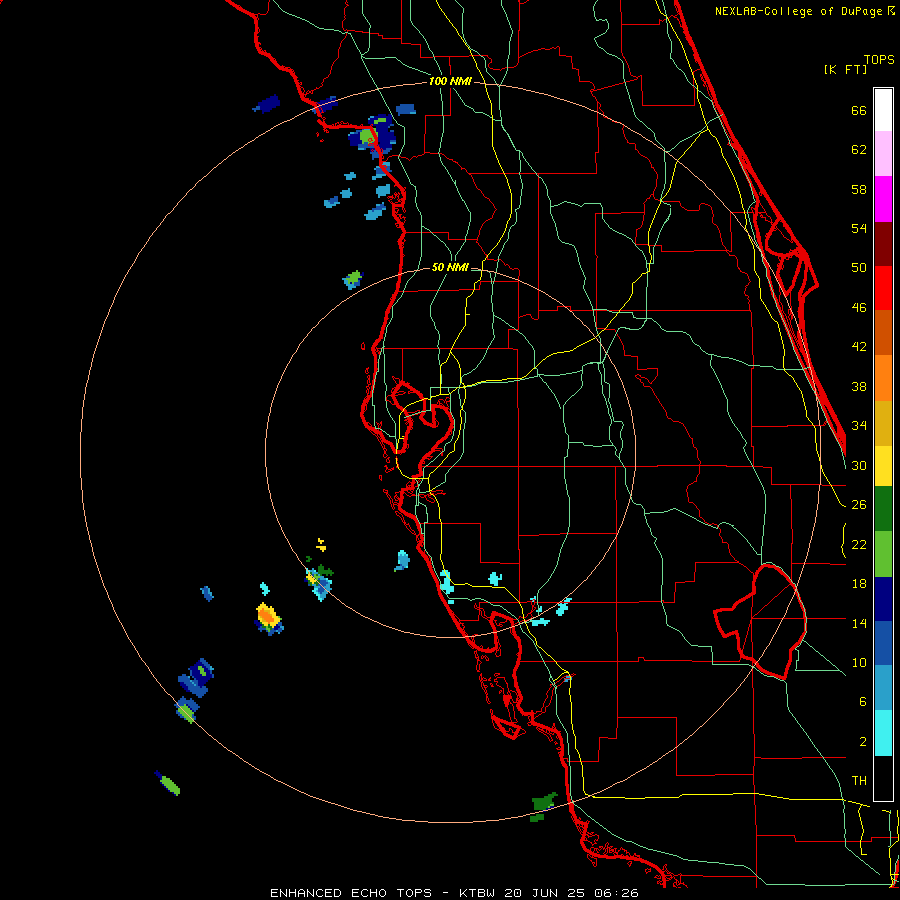Click the 50 value on the legend scale
This screenshot has width=900, height=900.
pos(858,267)
